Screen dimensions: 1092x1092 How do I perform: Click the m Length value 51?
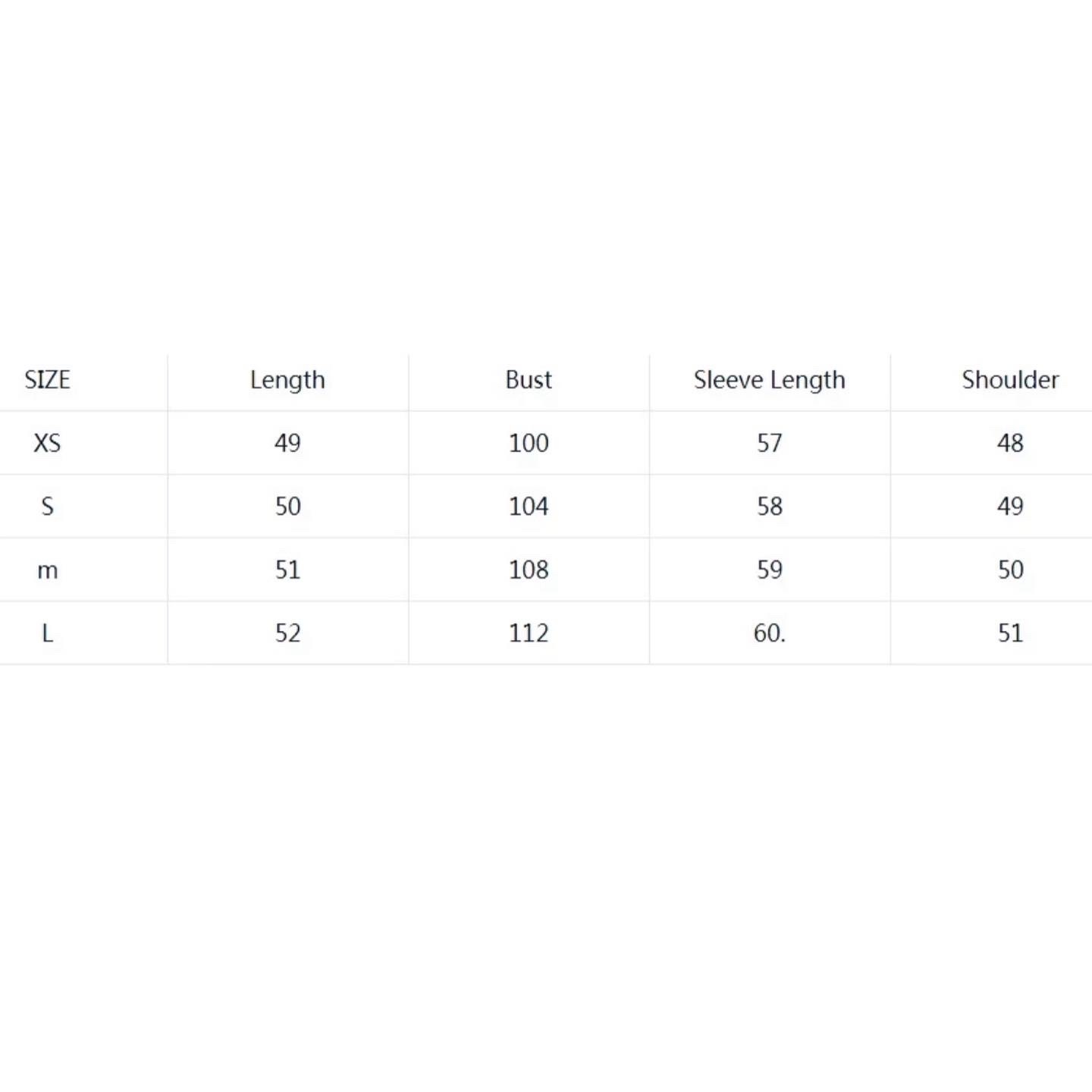coord(287,570)
